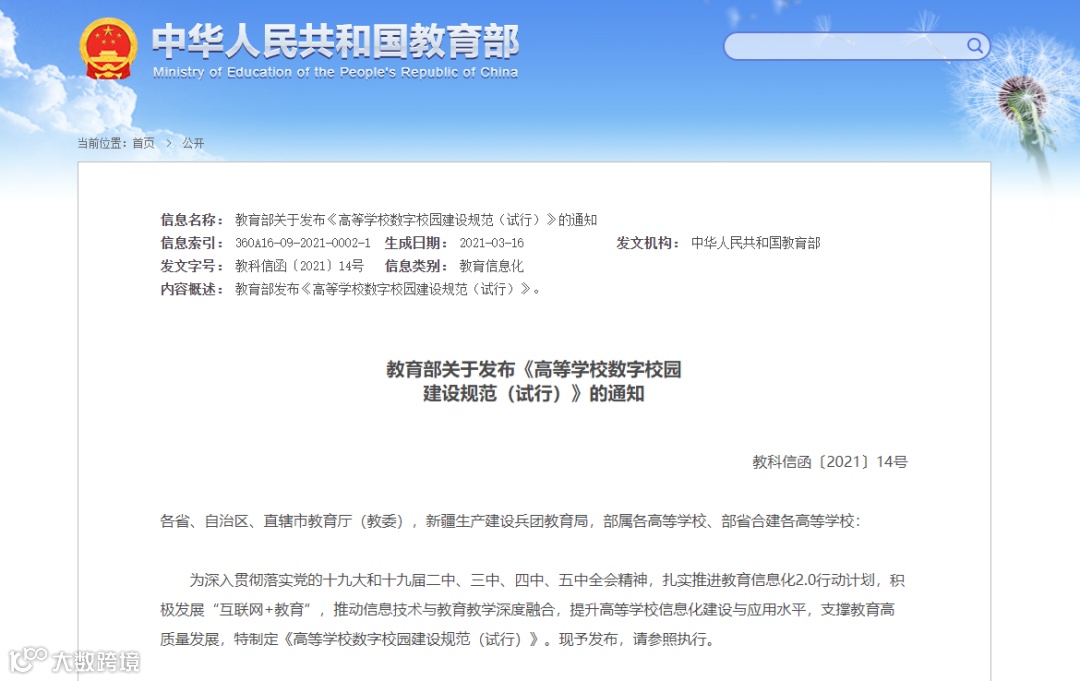Viewport: 1080px width, 681px height.
Task: Click the search magnifier icon
Action: click(974, 45)
